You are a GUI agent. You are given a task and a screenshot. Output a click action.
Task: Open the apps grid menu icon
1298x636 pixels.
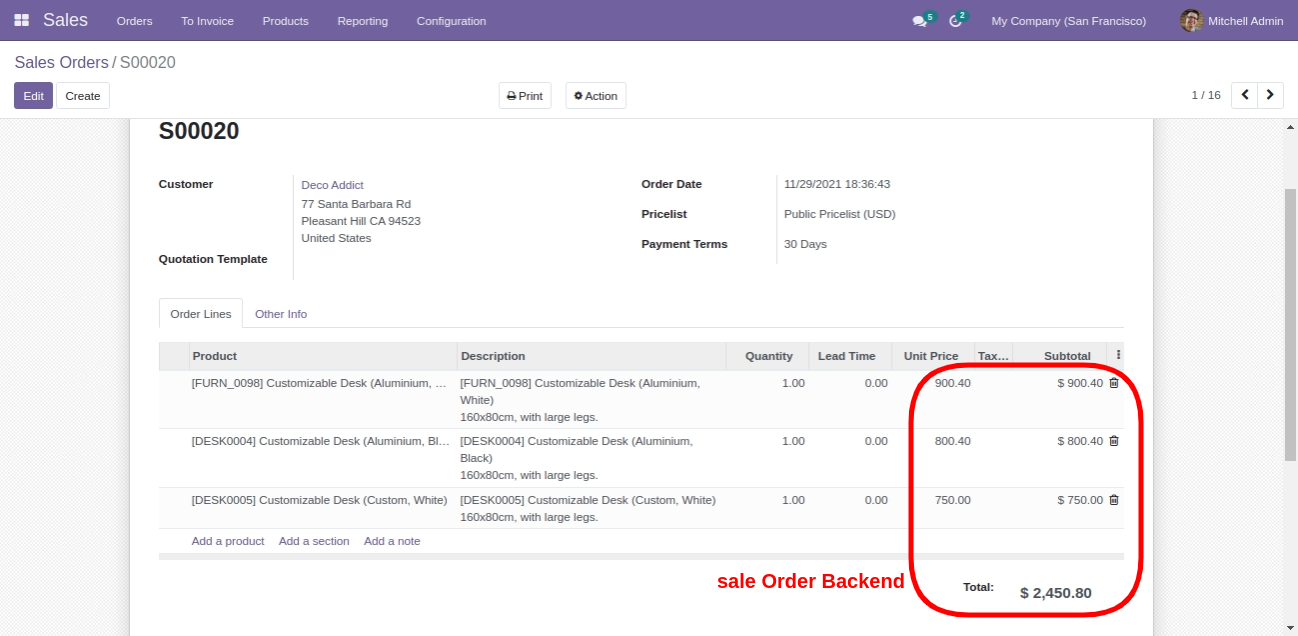[x=21, y=20]
